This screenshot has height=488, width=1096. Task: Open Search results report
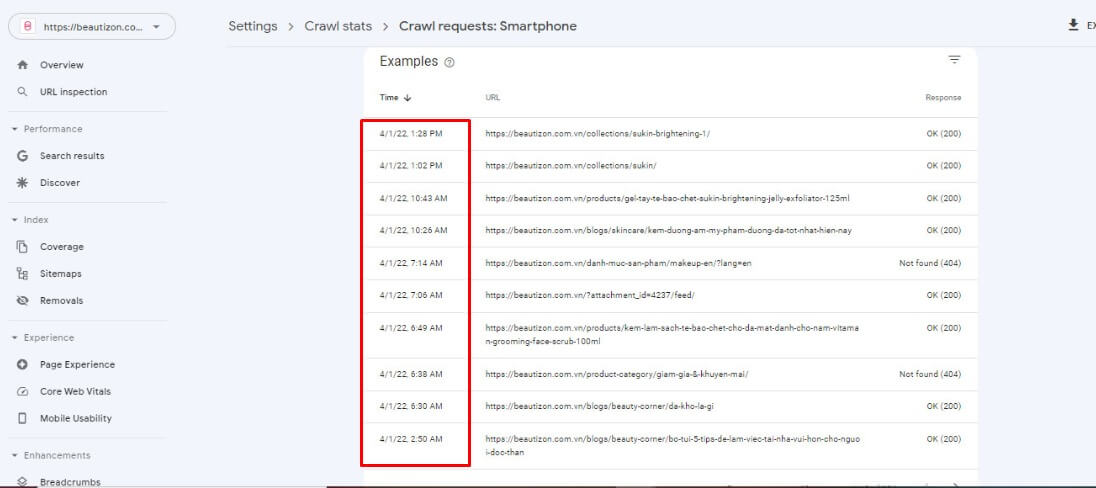[x=72, y=156]
